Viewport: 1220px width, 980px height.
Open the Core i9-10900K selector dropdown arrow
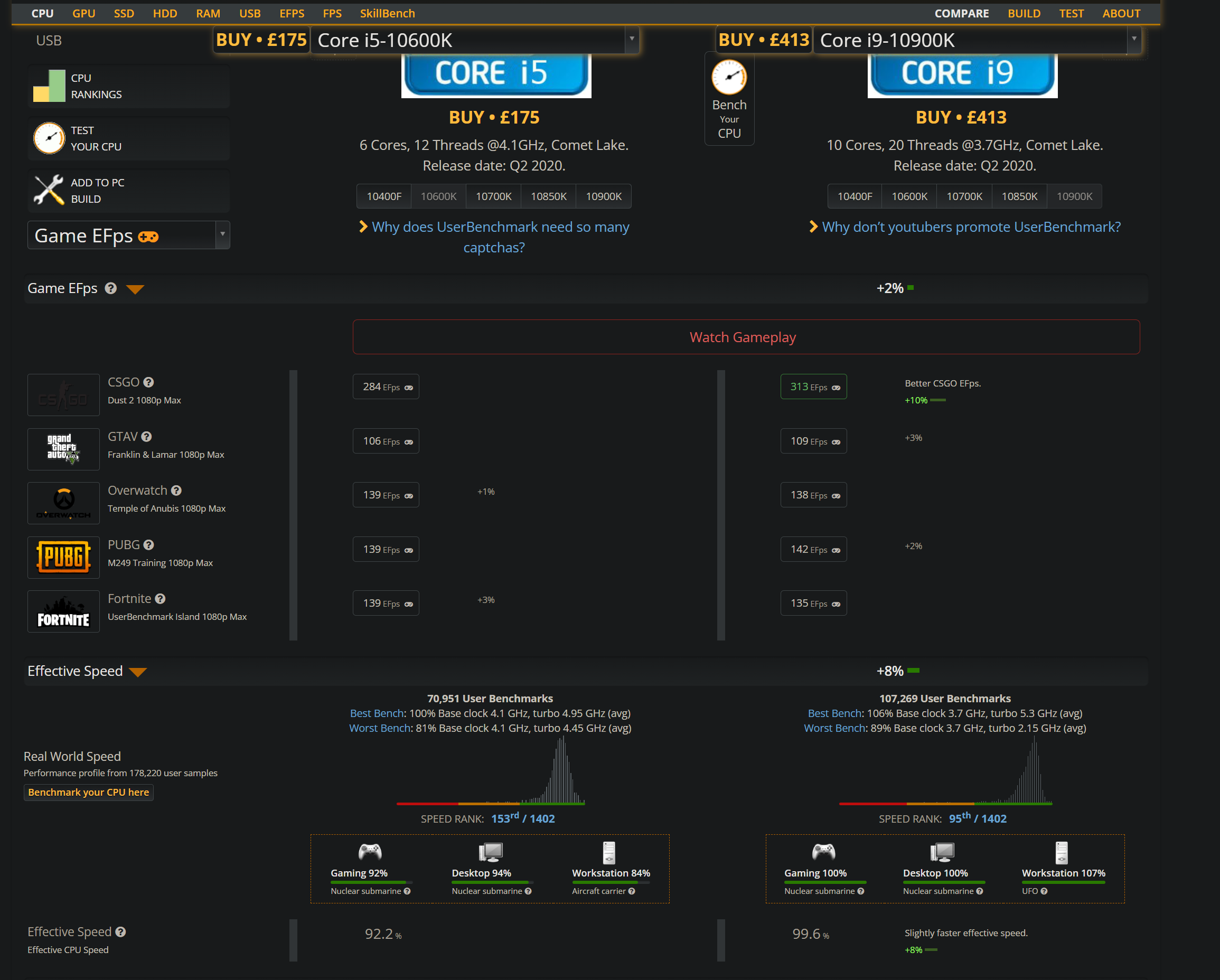1134,40
